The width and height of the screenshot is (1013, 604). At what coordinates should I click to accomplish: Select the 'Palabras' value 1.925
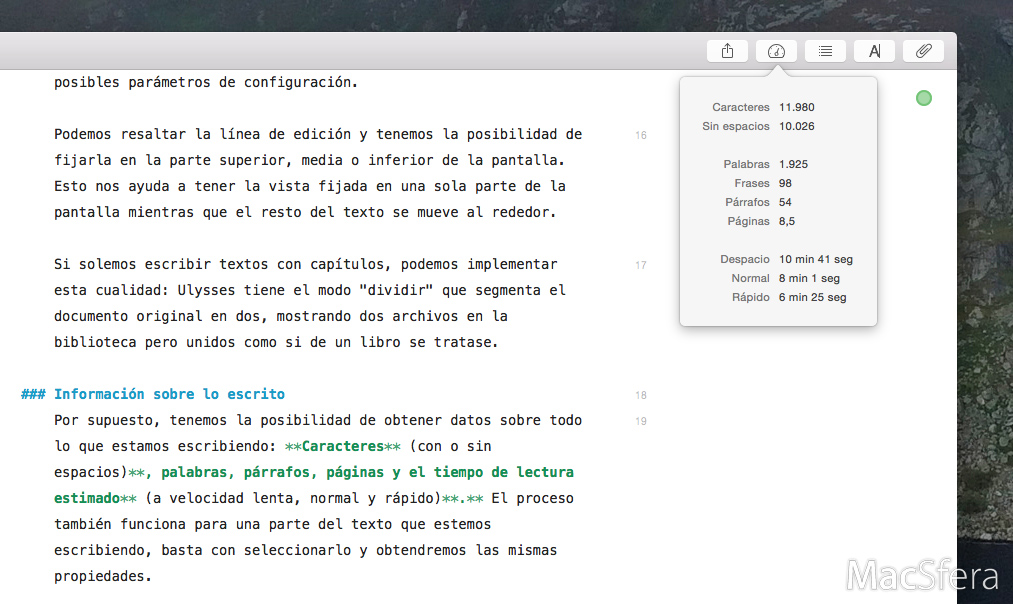tap(793, 164)
